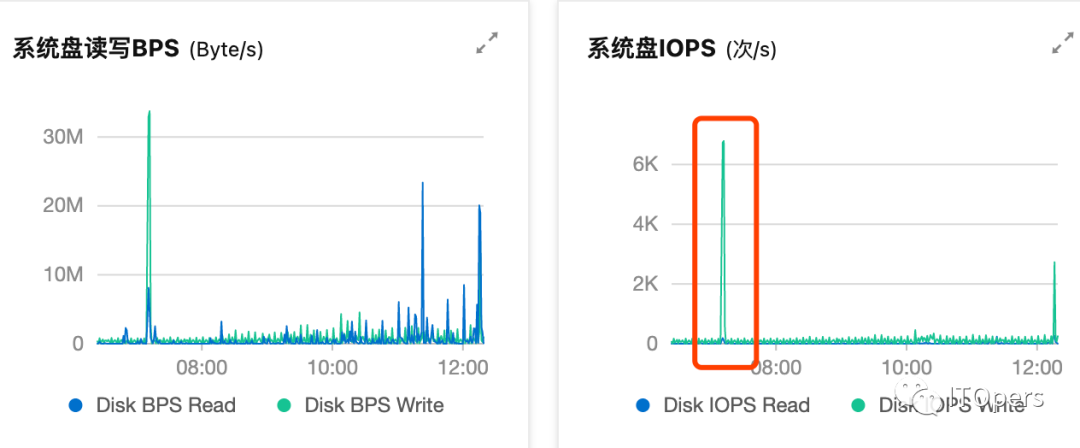Click the blue Disk BPS Read legend dot

(x=76, y=406)
